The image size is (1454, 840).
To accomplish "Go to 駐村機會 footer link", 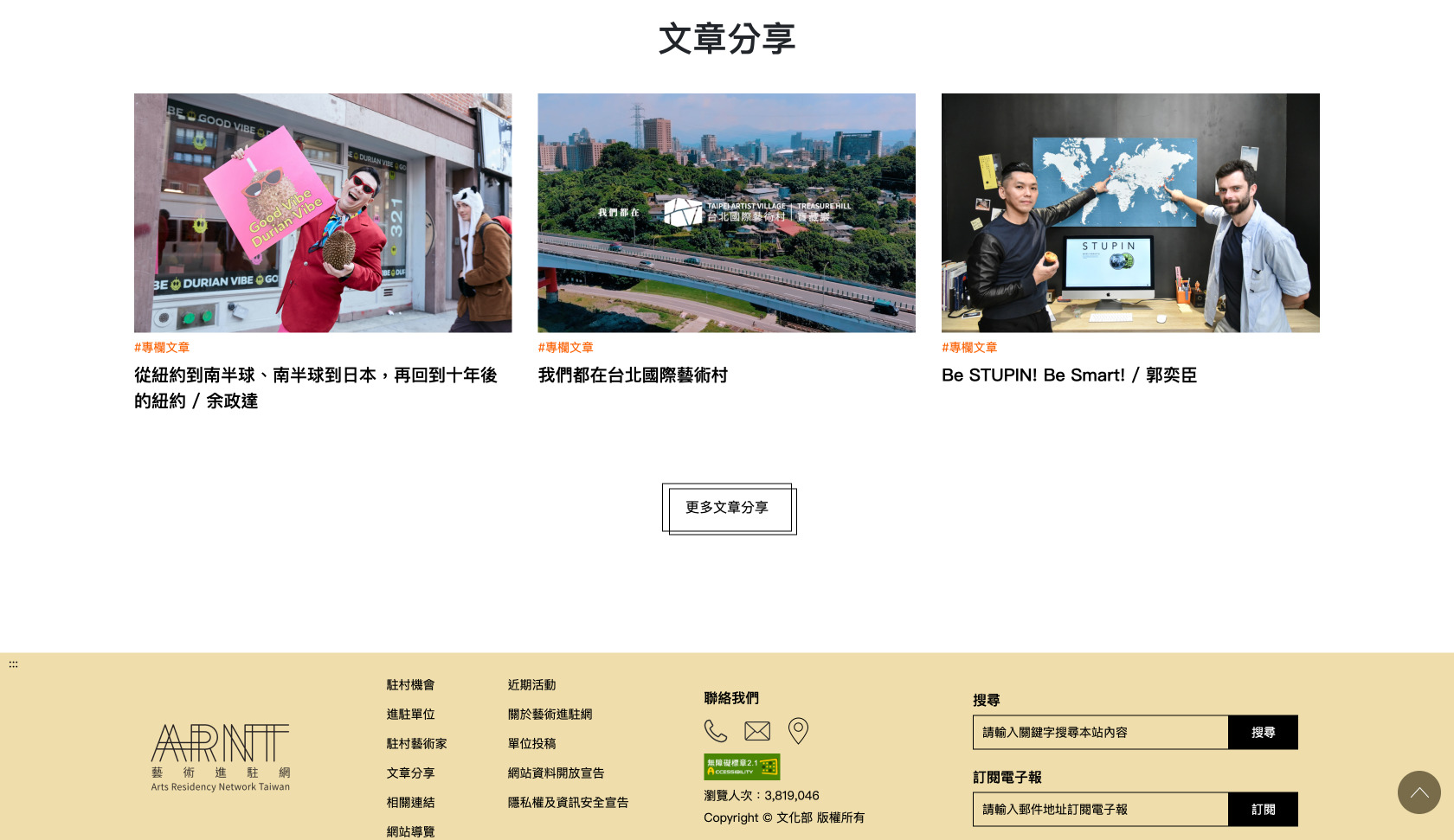I will (410, 685).
